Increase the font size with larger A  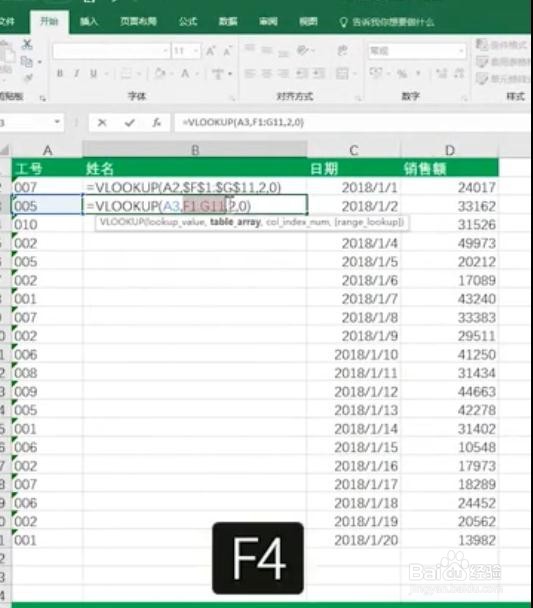210,50
